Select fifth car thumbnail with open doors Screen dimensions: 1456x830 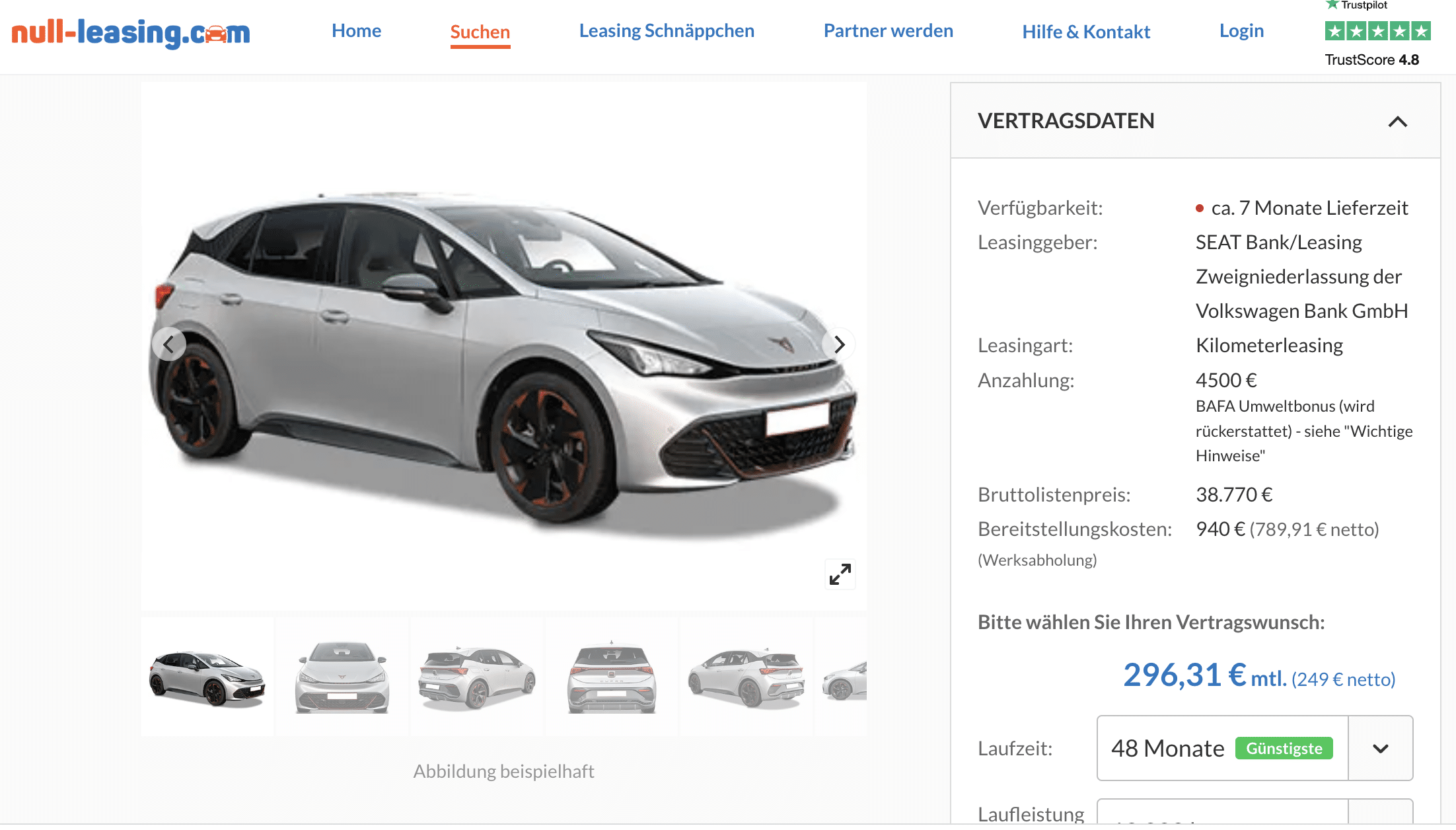coord(746,677)
